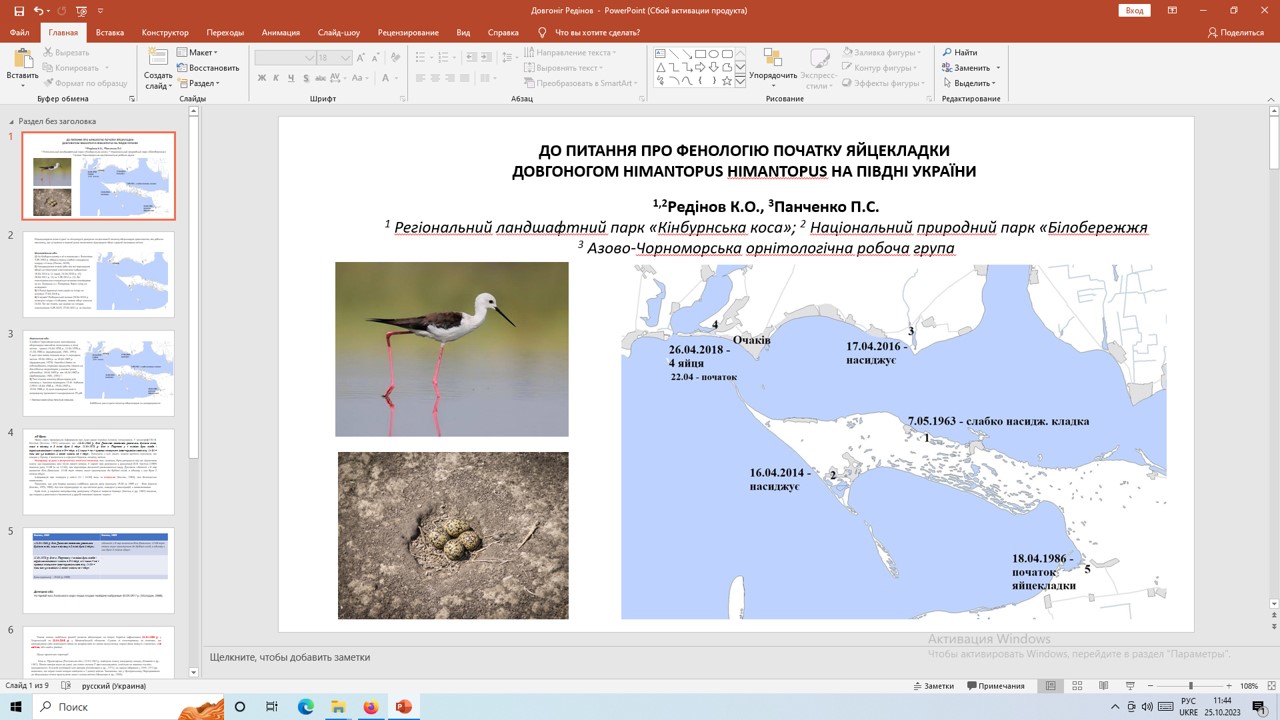
Task: Click the language indicator 'русский (Украина)'
Action: point(113,686)
